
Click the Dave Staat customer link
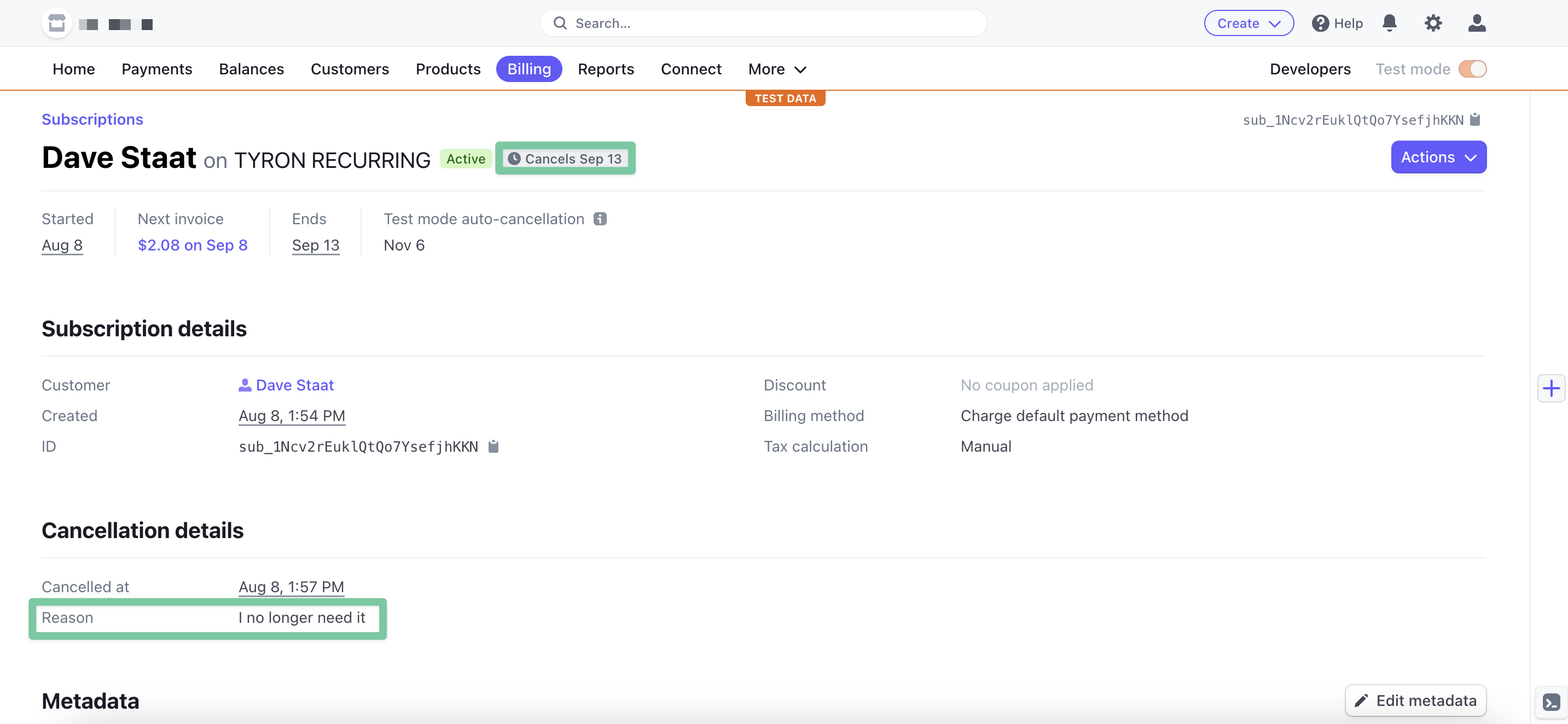click(285, 383)
